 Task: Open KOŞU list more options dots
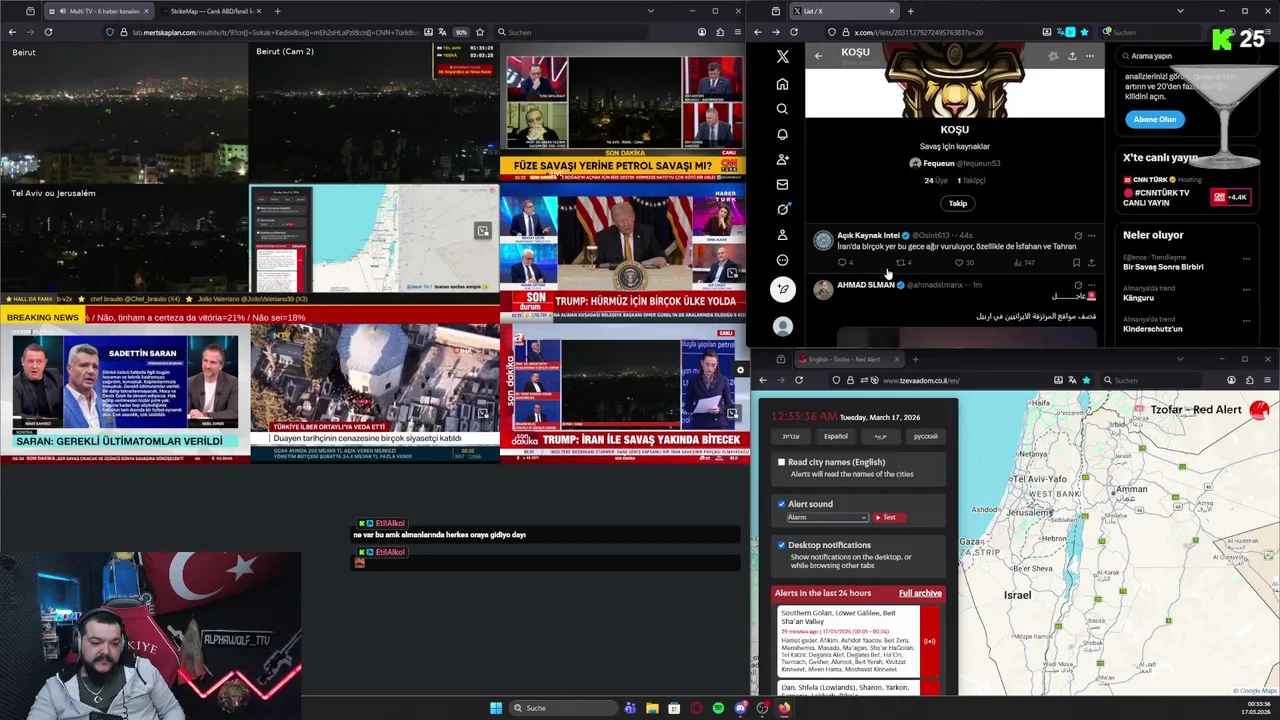tap(1090, 56)
